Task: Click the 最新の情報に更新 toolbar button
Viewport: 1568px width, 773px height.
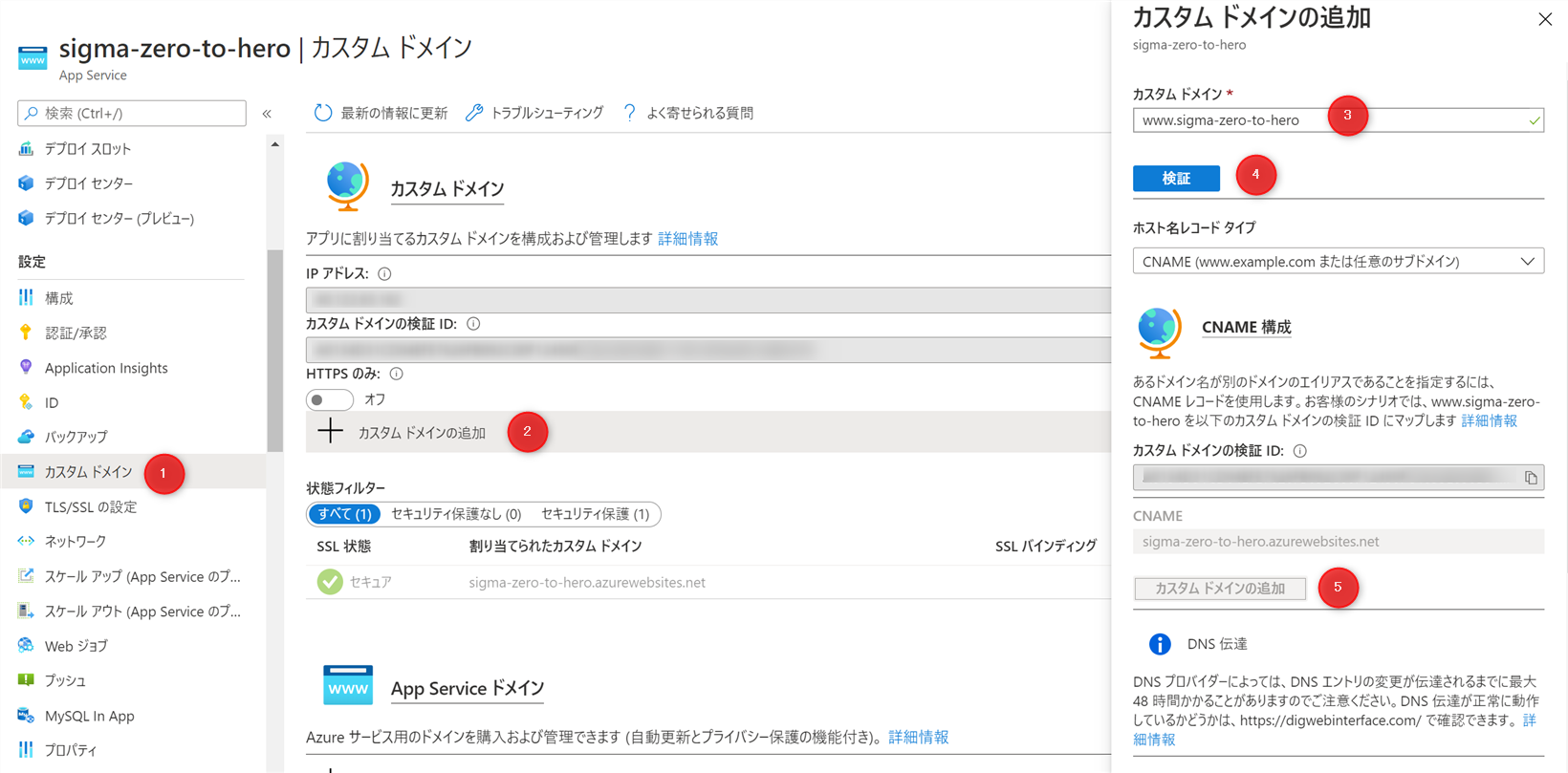Action: click(x=381, y=113)
